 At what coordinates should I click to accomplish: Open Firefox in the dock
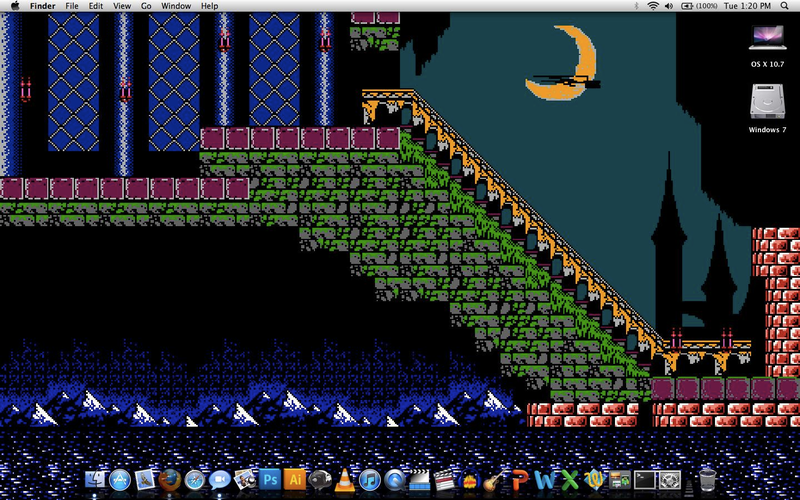tap(170, 480)
